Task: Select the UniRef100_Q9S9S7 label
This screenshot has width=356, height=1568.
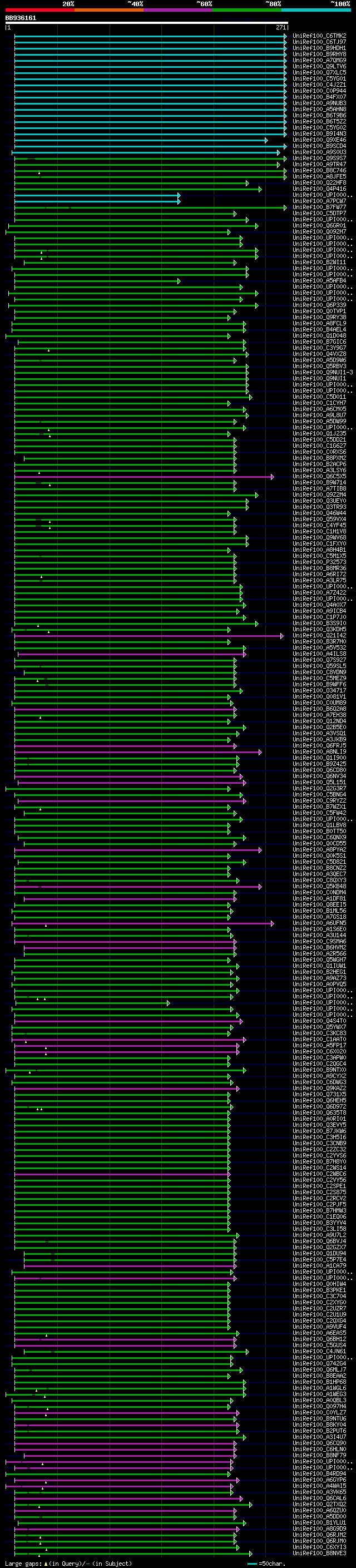Action: 319,159
